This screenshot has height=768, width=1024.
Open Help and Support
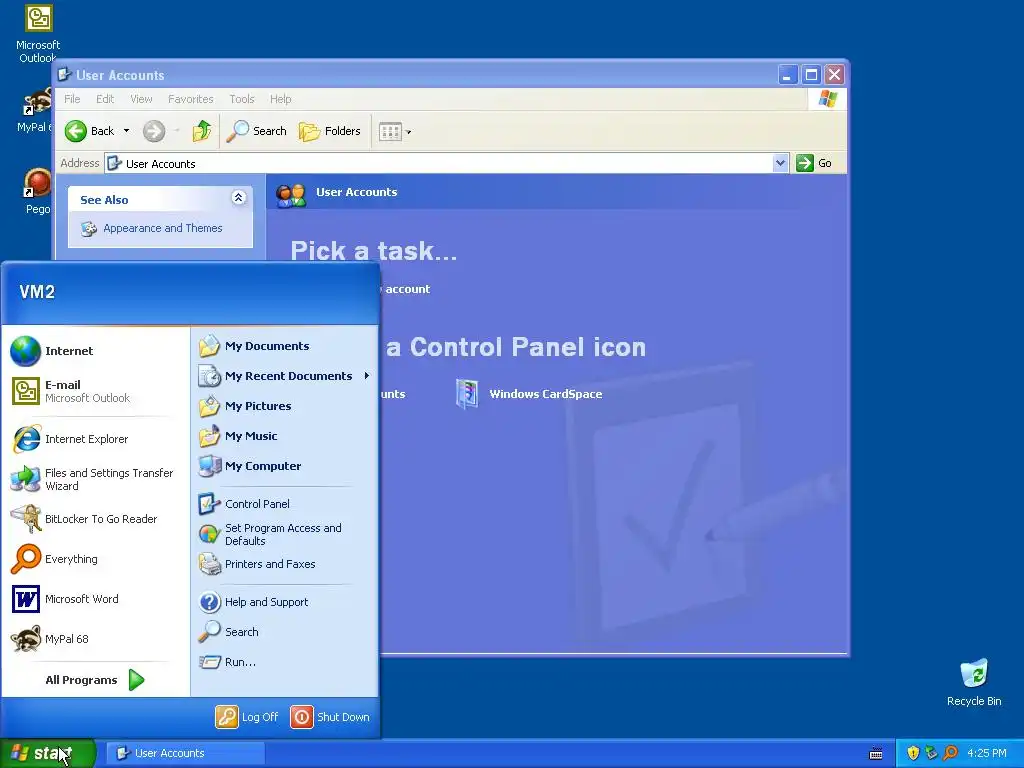pyautogui.click(x=285, y=602)
